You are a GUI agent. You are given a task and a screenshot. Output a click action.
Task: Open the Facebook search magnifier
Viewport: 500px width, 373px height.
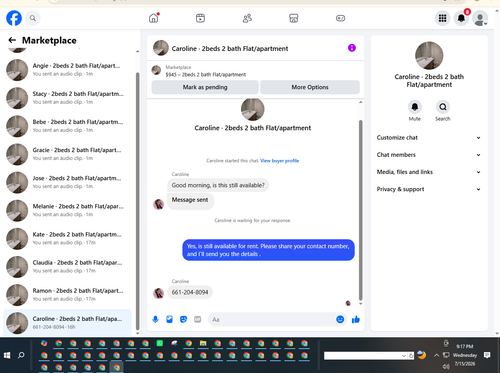(33, 18)
